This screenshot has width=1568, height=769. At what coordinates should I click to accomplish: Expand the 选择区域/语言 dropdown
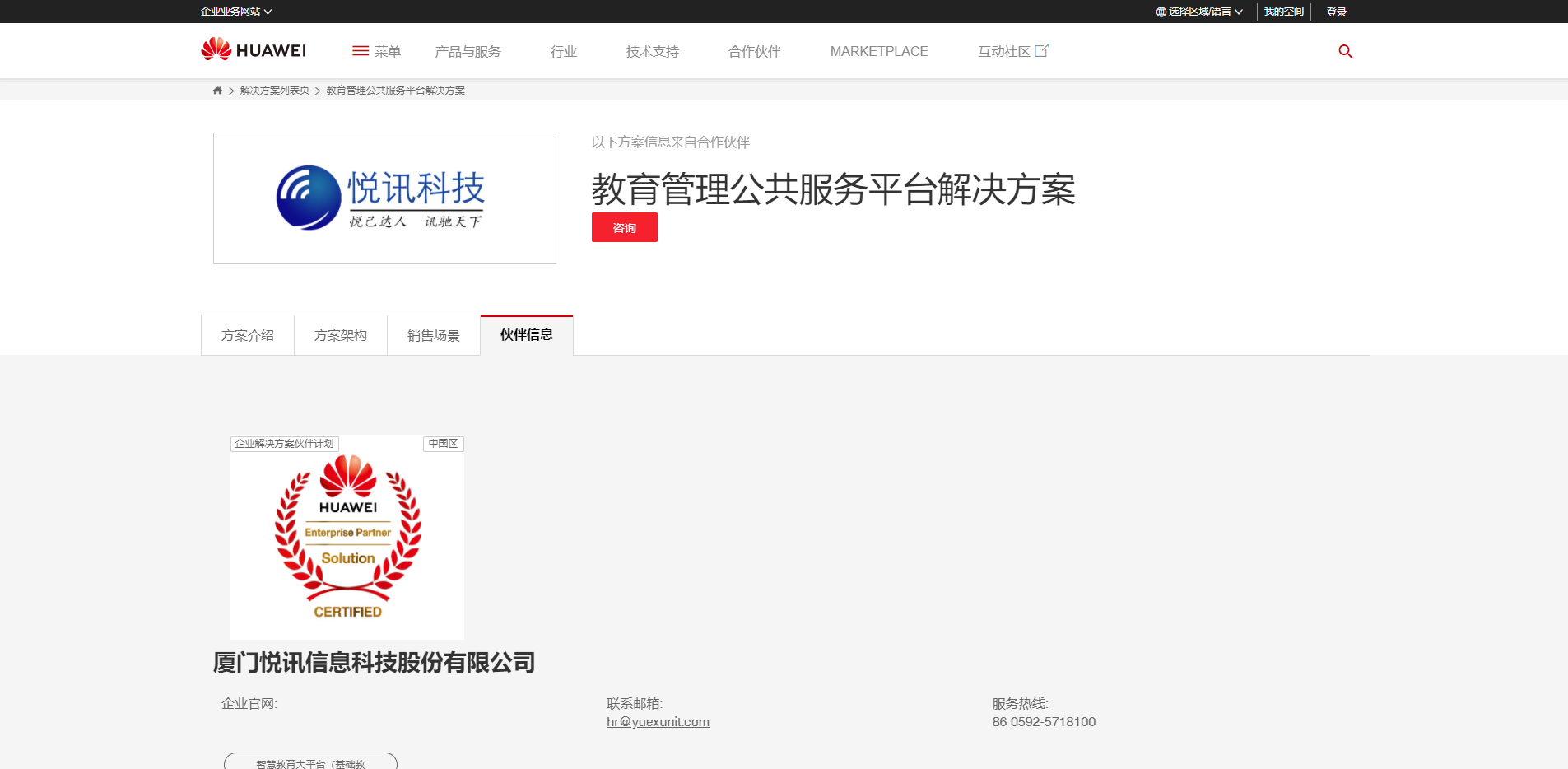[1200, 12]
